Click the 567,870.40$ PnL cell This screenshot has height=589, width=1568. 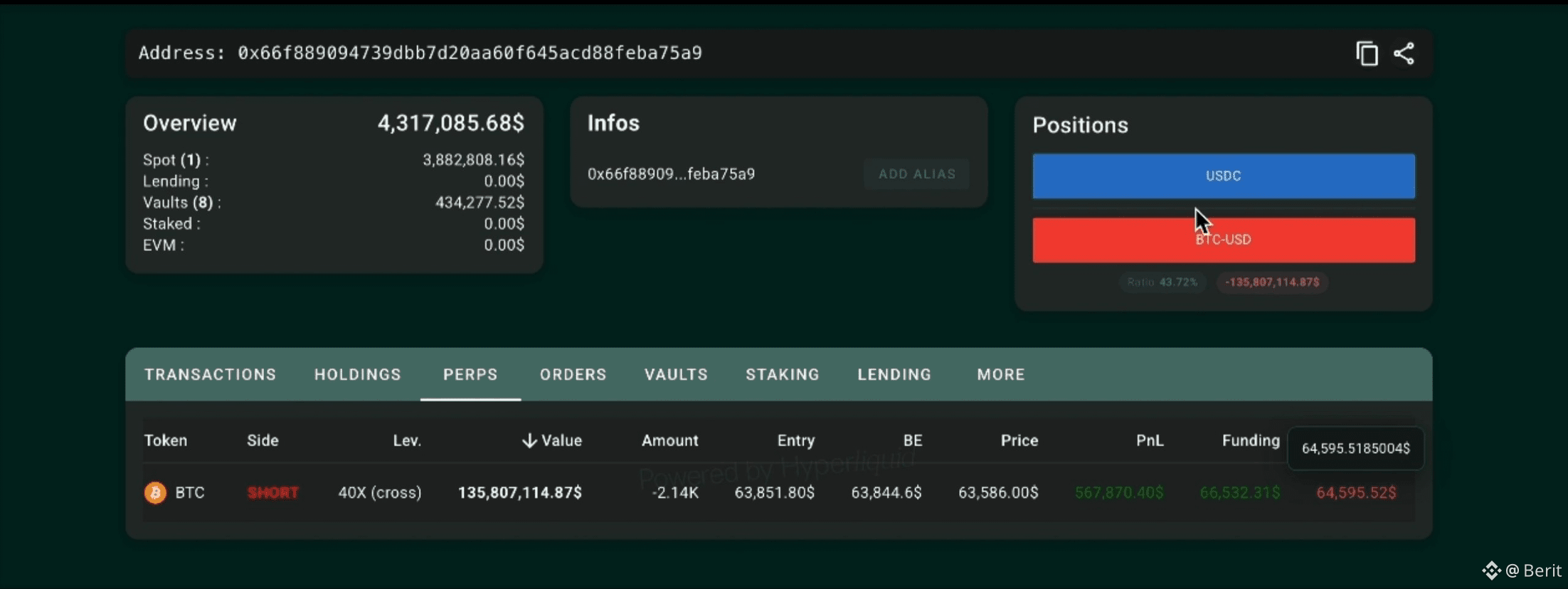pyautogui.click(x=1119, y=492)
